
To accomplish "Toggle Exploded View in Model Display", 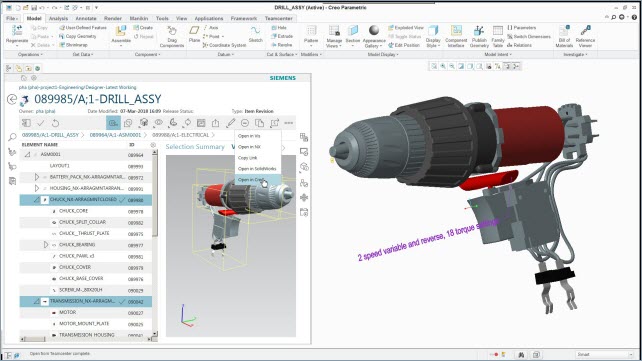I will [x=405, y=28].
